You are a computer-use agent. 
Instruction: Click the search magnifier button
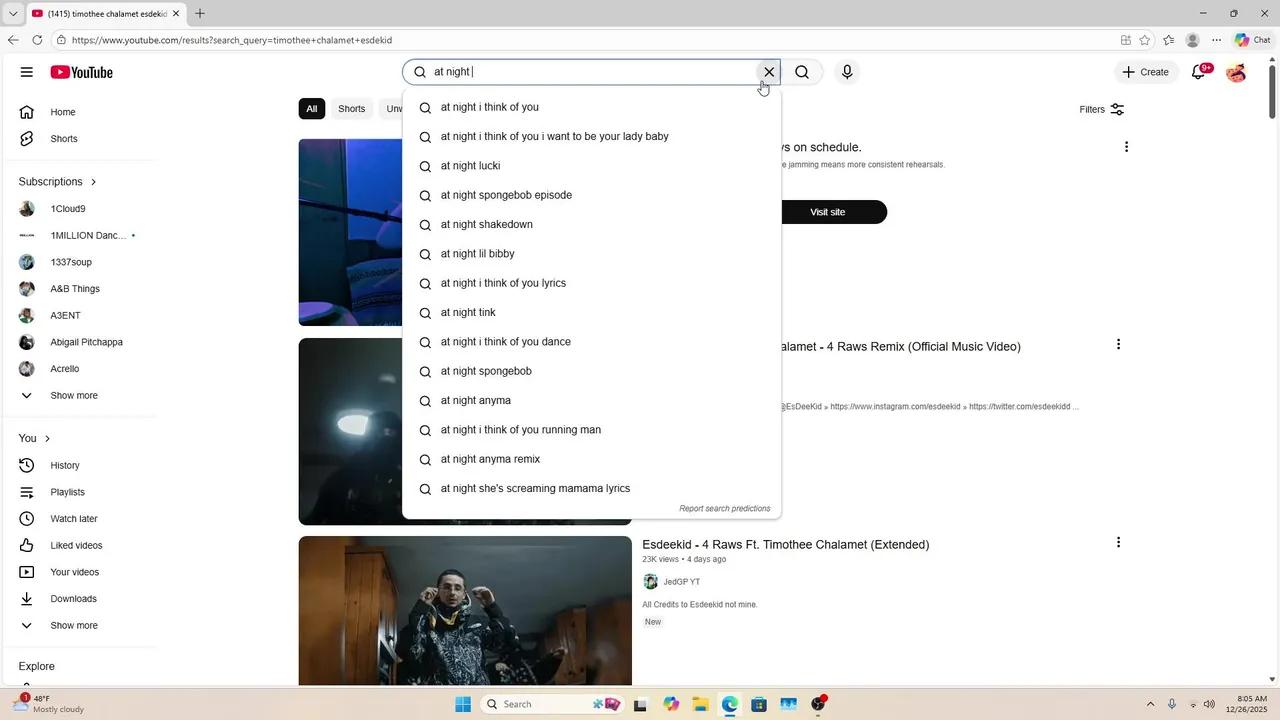(x=802, y=72)
